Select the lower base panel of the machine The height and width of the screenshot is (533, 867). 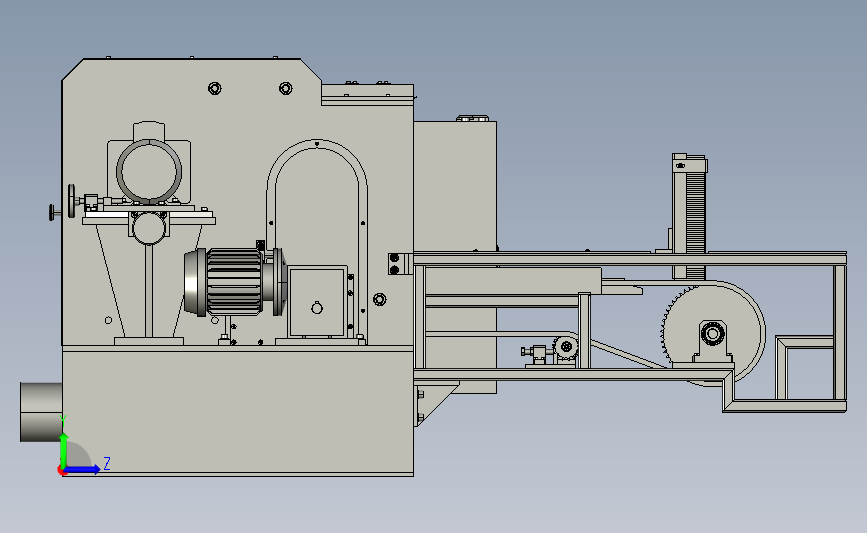[x=238, y=411]
